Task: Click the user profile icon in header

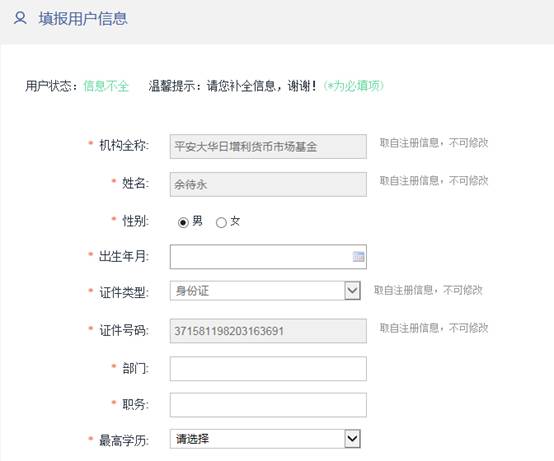Action: tap(20, 18)
